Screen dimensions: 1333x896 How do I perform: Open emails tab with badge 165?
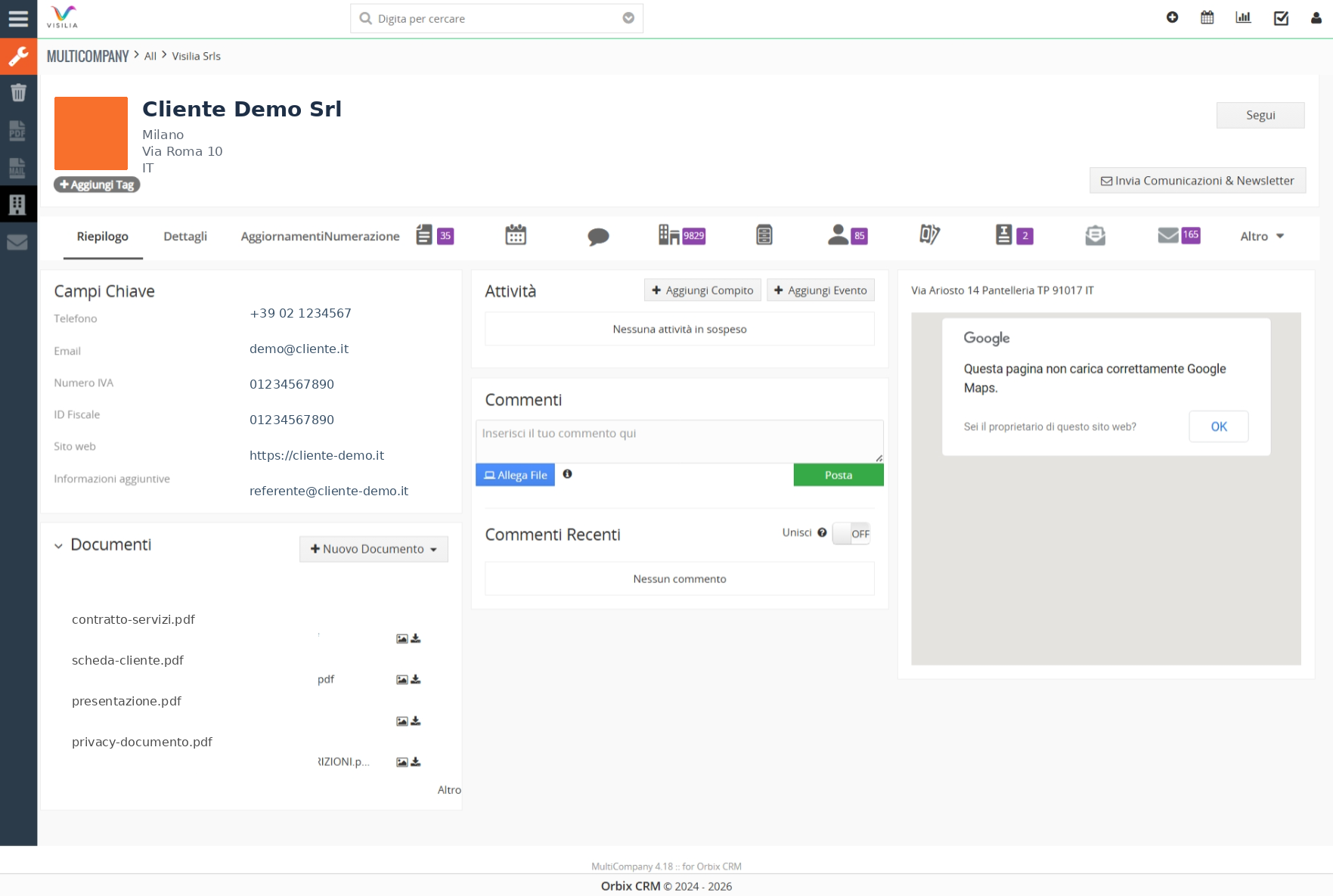(x=1179, y=235)
